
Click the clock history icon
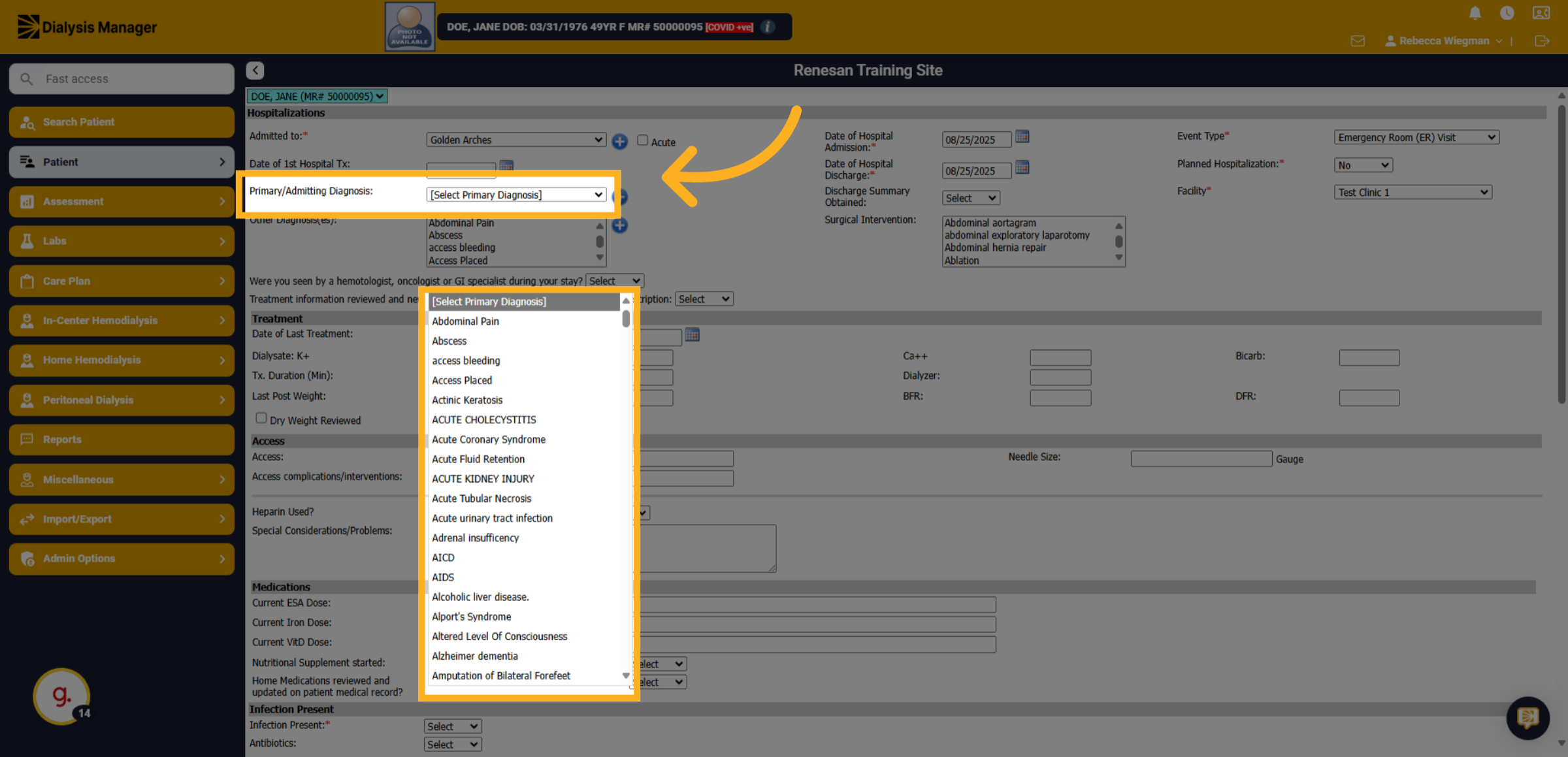[x=1507, y=13]
